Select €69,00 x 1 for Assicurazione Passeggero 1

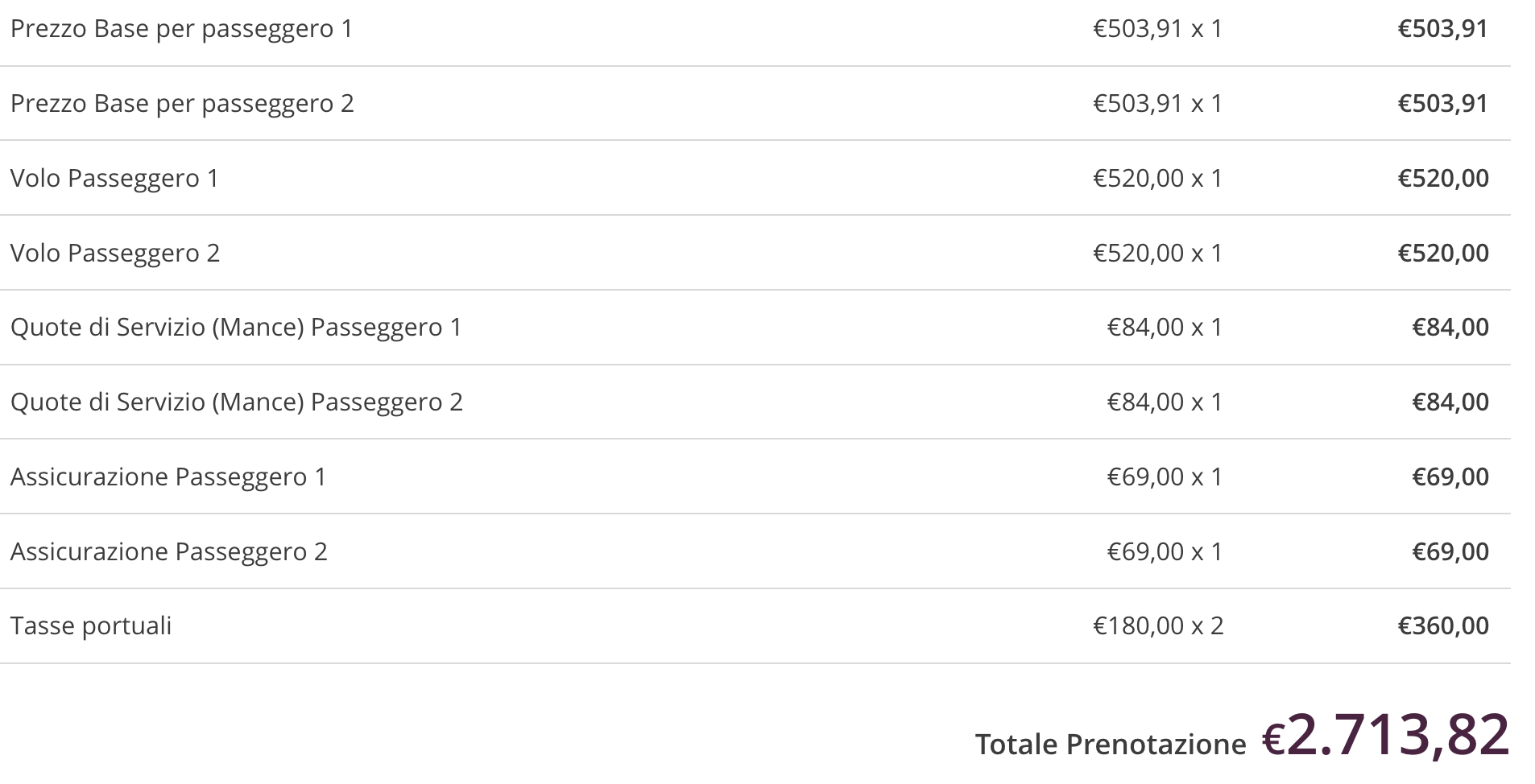point(1165,477)
